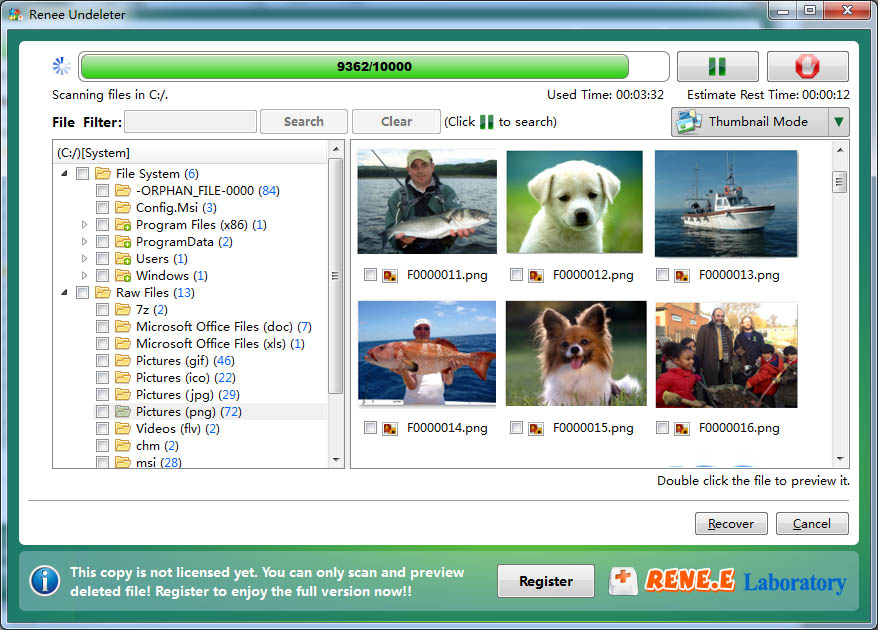Click the Raw Files folder icon
The height and width of the screenshot is (630, 878).
102,292
